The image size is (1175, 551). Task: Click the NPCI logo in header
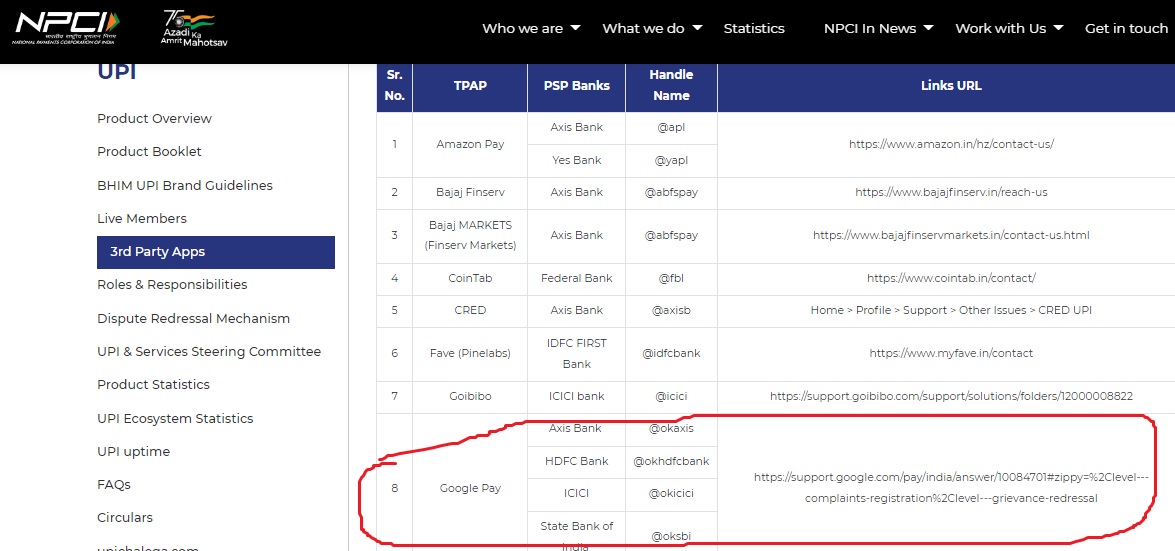[x=66, y=28]
